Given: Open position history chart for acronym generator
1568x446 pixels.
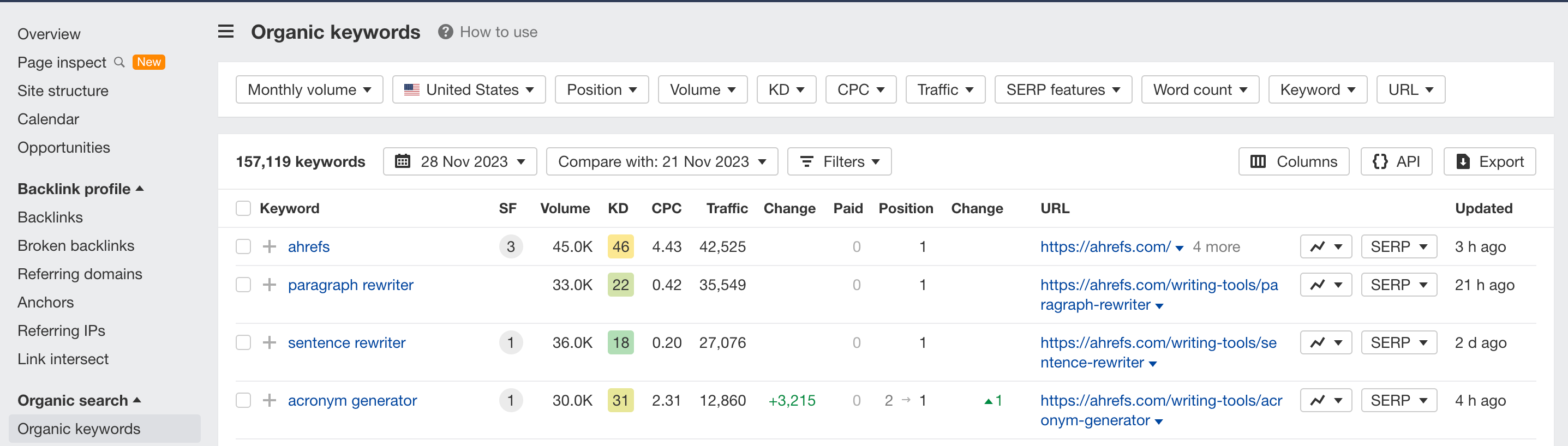Looking at the screenshot, I should point(1326,400).
